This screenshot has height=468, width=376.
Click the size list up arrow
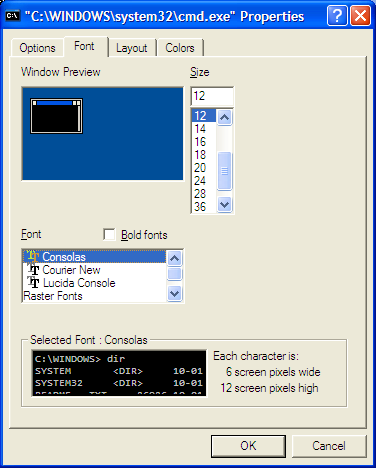click(x=225, y=117)
